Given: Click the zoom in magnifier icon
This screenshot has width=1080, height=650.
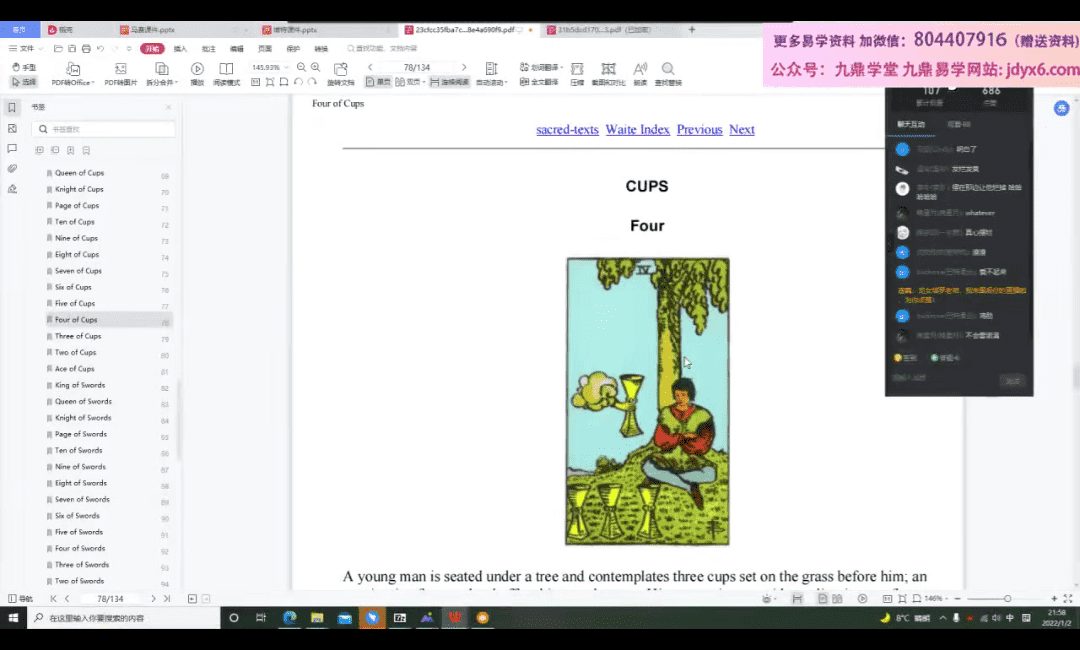Looking at the screenshot, I should 315,67.
